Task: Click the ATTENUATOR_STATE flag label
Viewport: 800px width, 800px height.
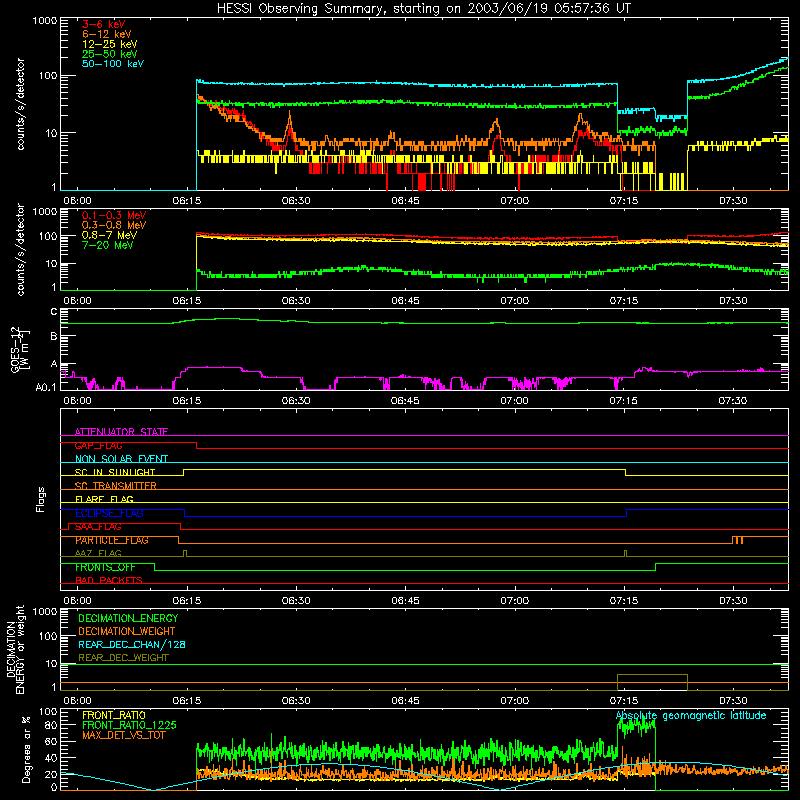Action: 121,432
